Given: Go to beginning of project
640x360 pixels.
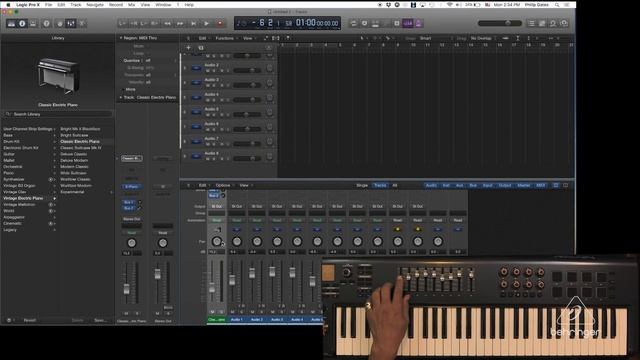Looking at the screenshot, I should click(x=193, y=24).
